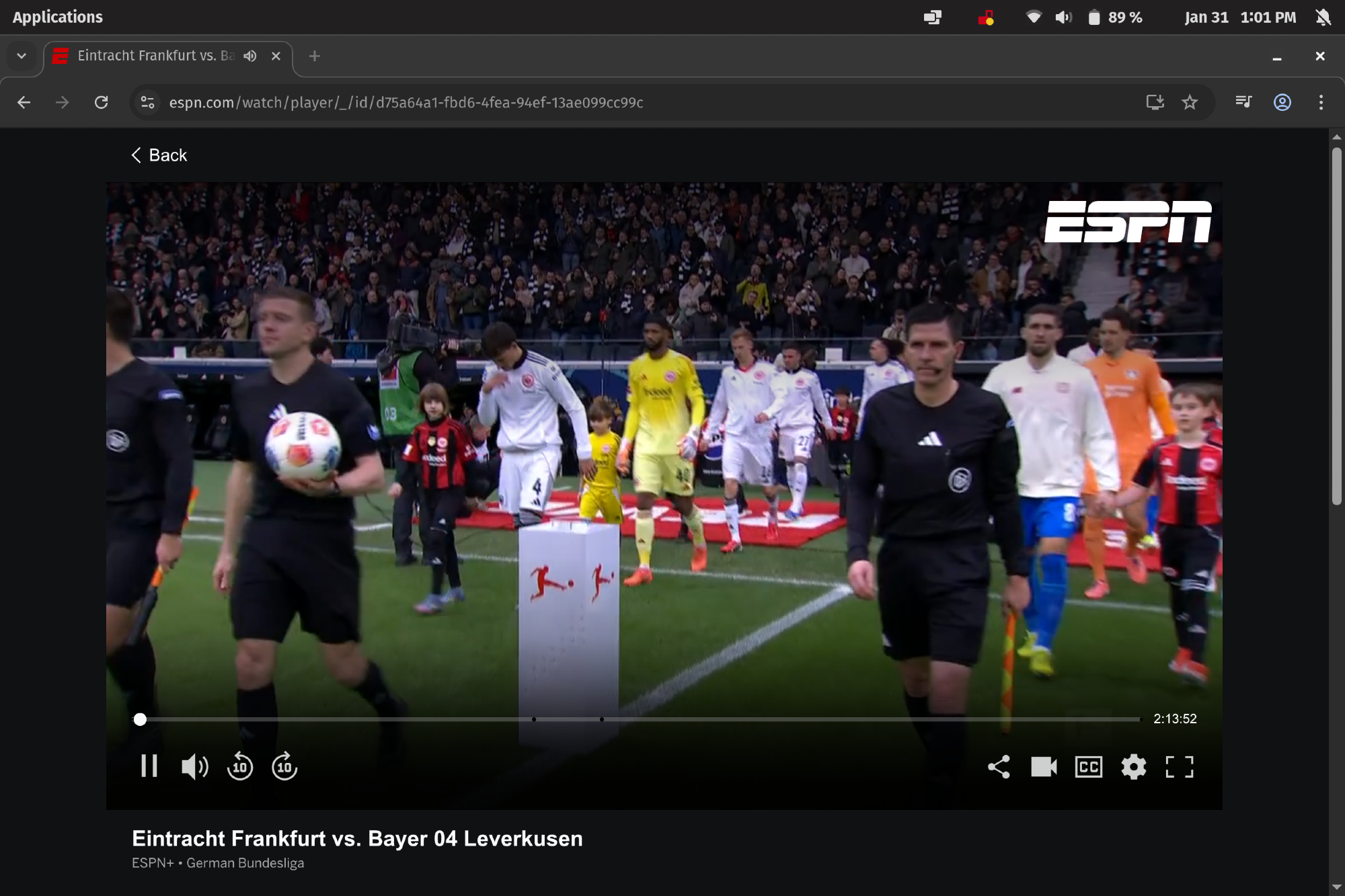
Task: Mute the Eintracht Frankfurt tab audio
Action: pos(250,56)
